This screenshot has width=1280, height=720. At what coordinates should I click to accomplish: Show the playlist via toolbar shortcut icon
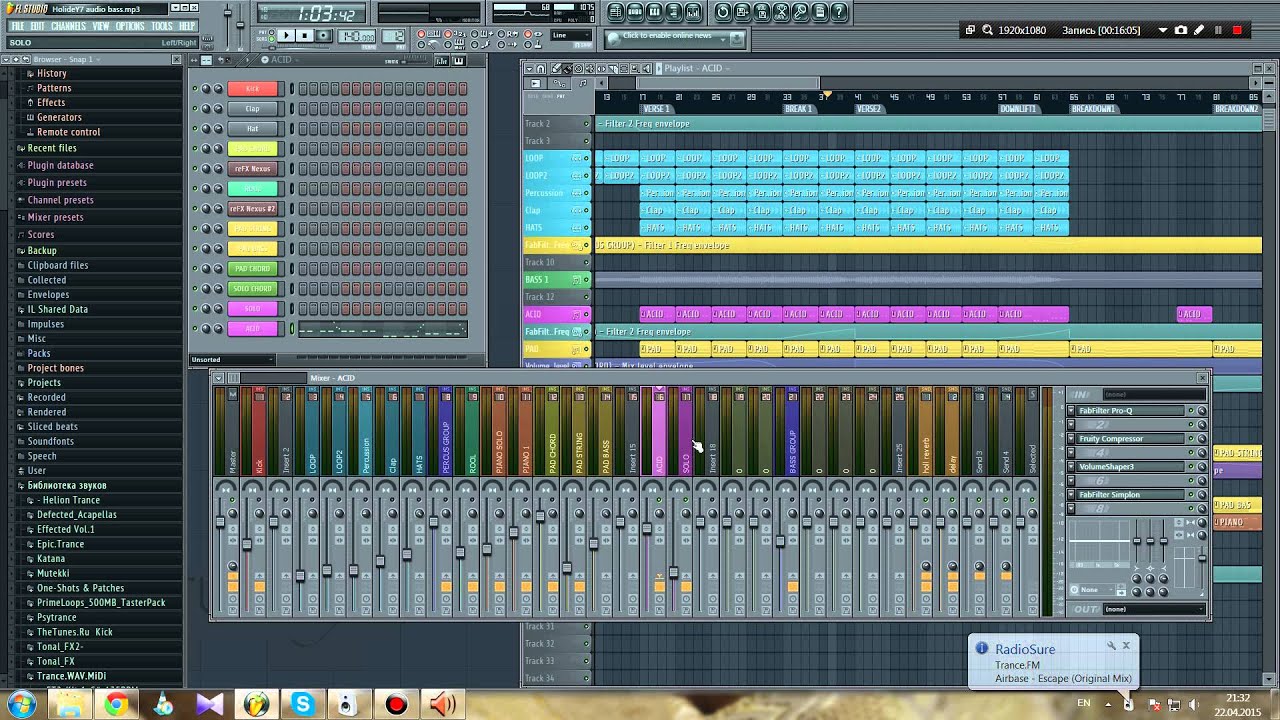[617, 12]
